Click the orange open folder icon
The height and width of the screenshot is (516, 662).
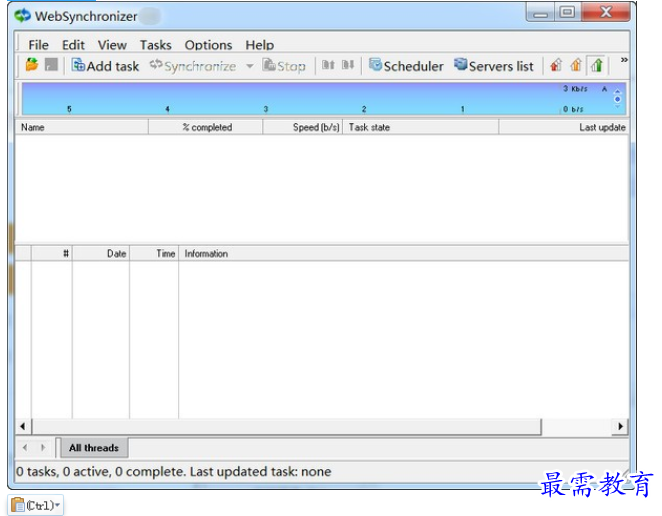32,65
